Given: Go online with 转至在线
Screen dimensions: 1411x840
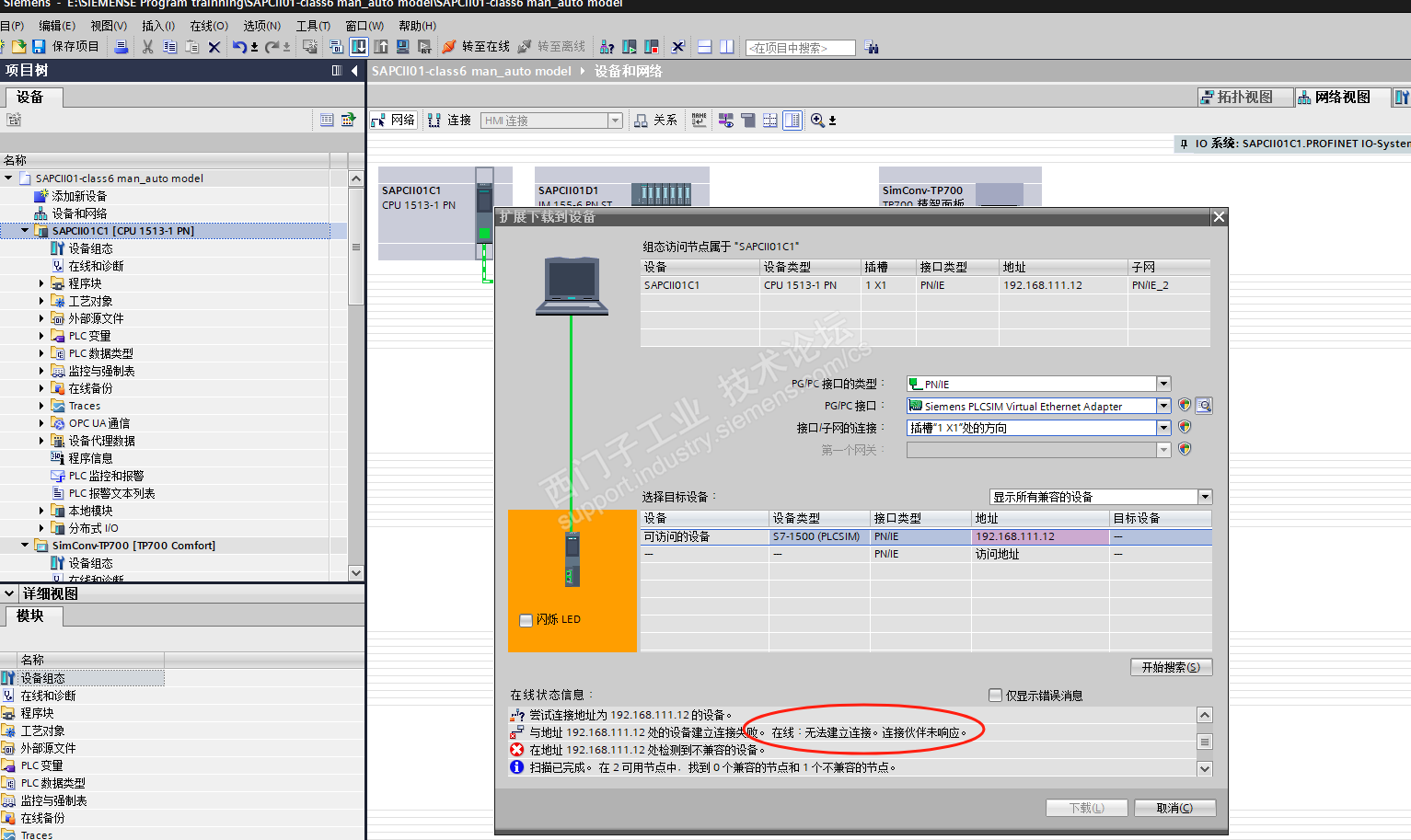Looking at the screenshot, I should pos(476,47).
